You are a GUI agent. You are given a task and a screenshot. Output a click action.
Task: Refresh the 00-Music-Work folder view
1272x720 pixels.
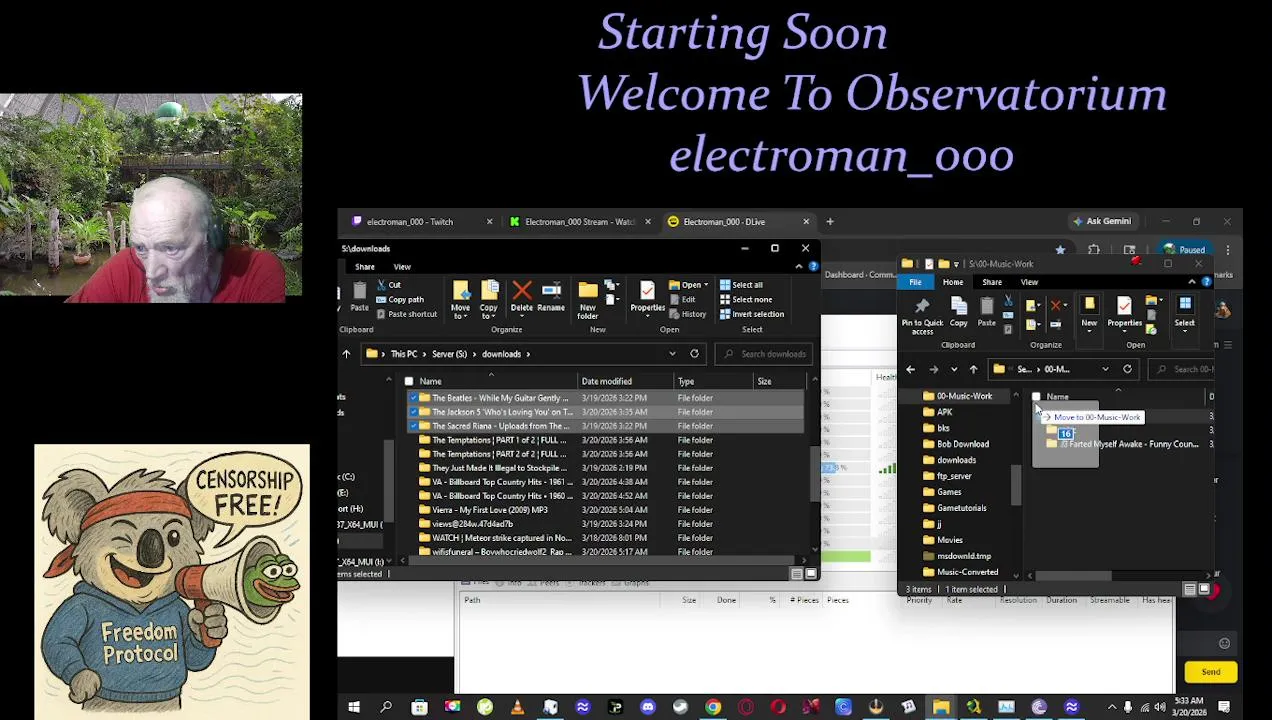[x=1127, y=369]
